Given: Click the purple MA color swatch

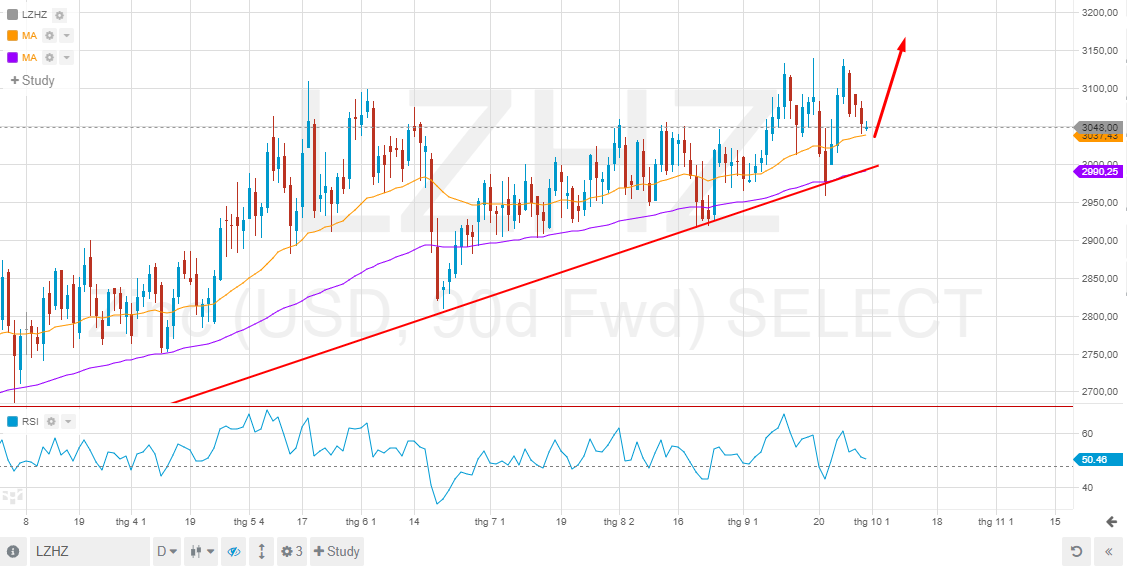Looking at the screenshot, I should [12, 57].
